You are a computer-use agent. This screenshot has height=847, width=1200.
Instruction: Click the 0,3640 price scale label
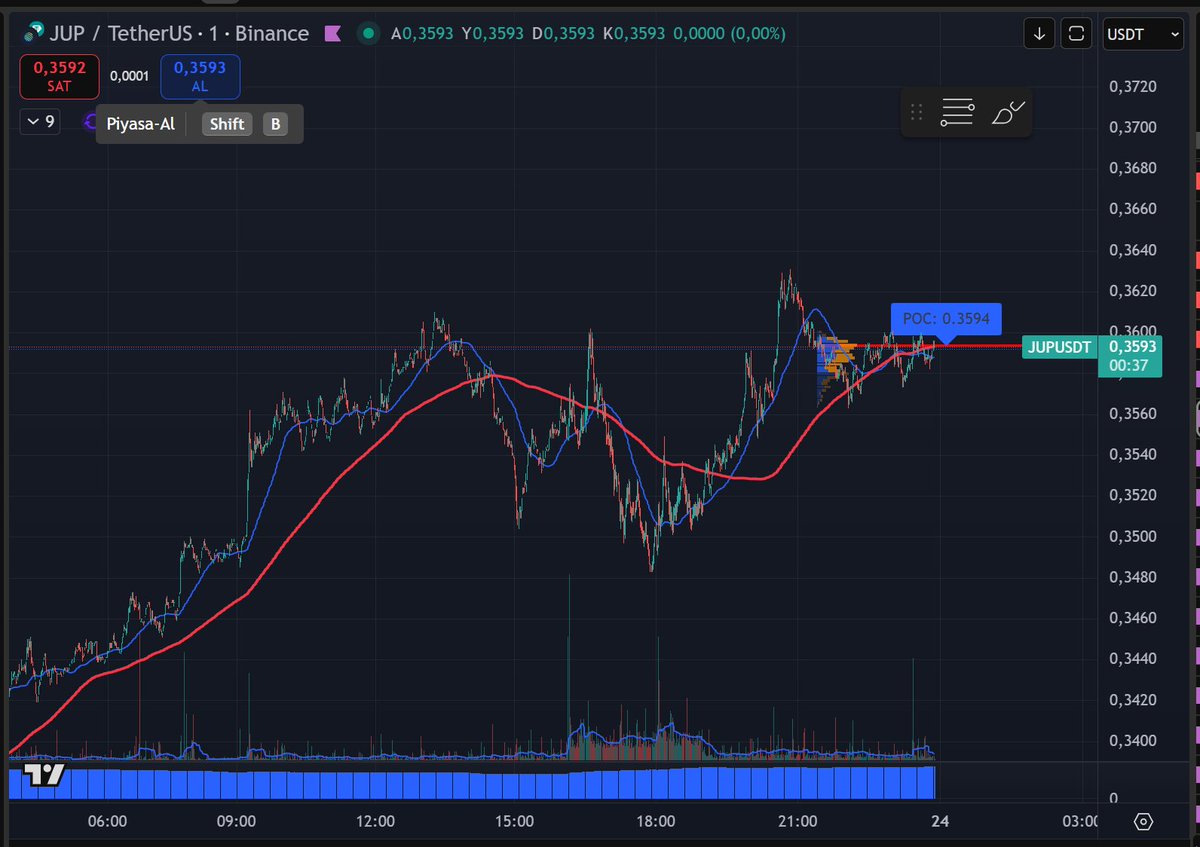coord(1133,250)
